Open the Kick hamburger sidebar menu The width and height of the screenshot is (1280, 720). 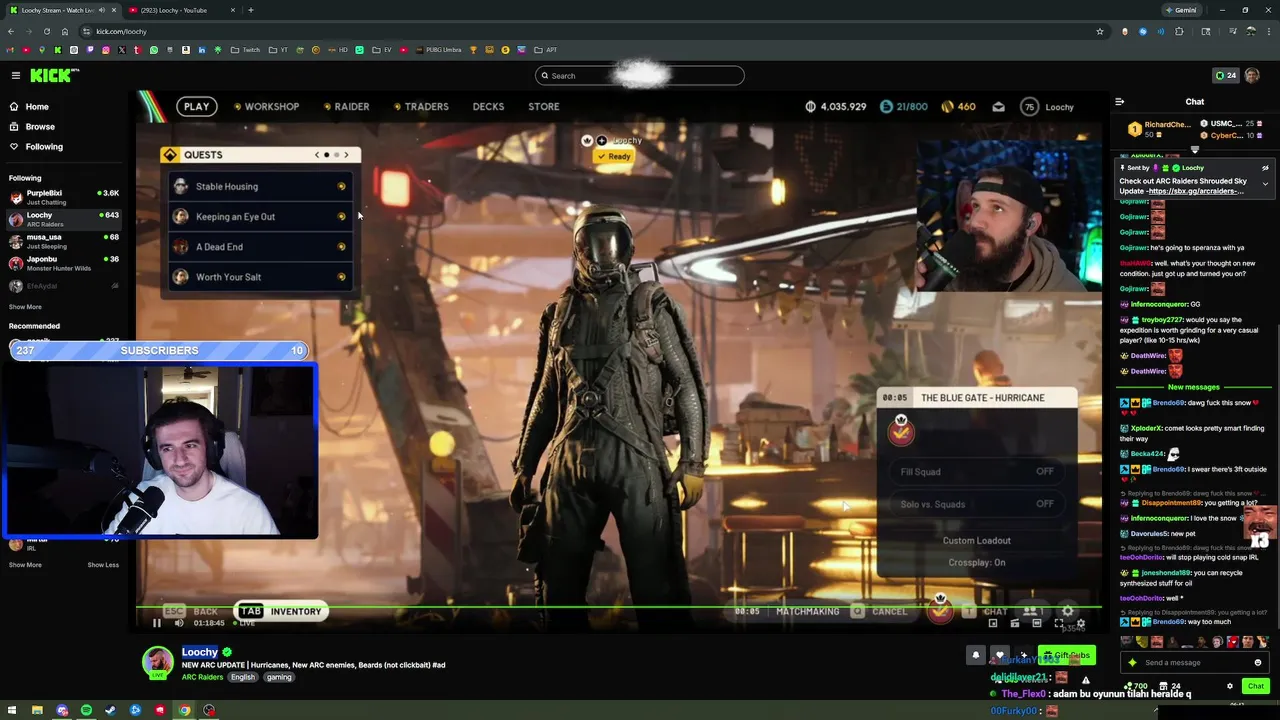point(16,75)
